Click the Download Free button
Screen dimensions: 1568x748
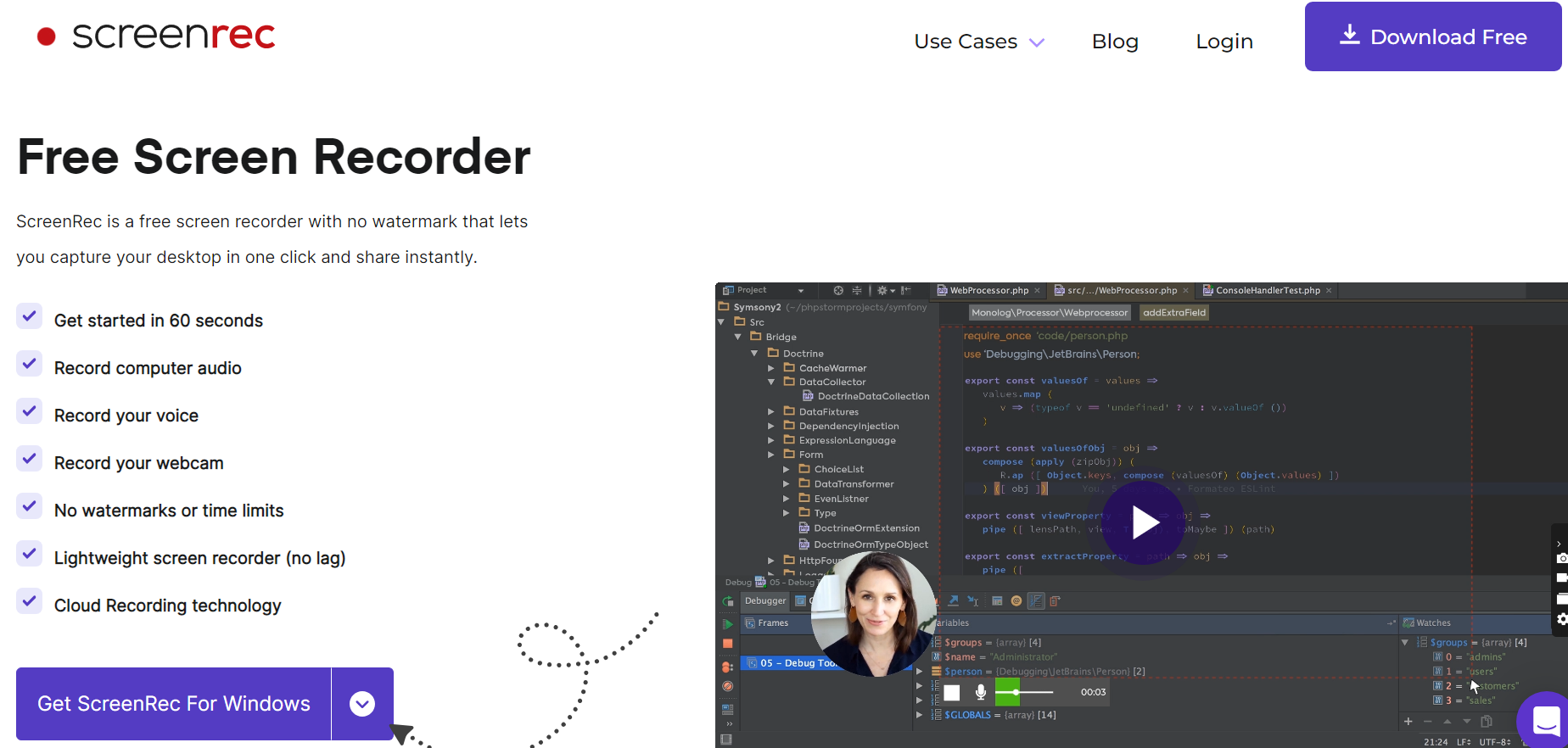(1433, 36)
